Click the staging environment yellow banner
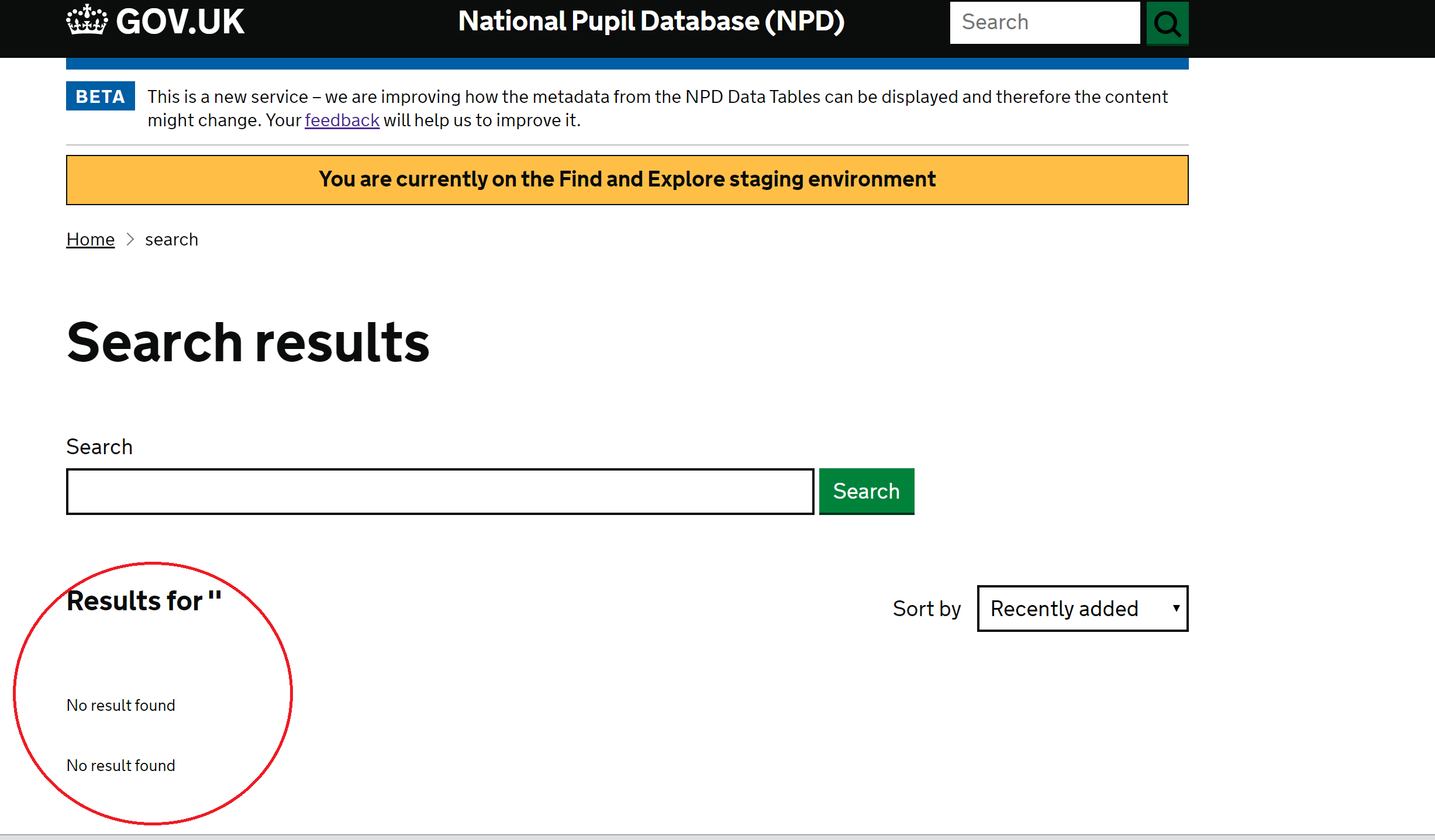This screenshot has width=1435, height=840. click(627, 180)
